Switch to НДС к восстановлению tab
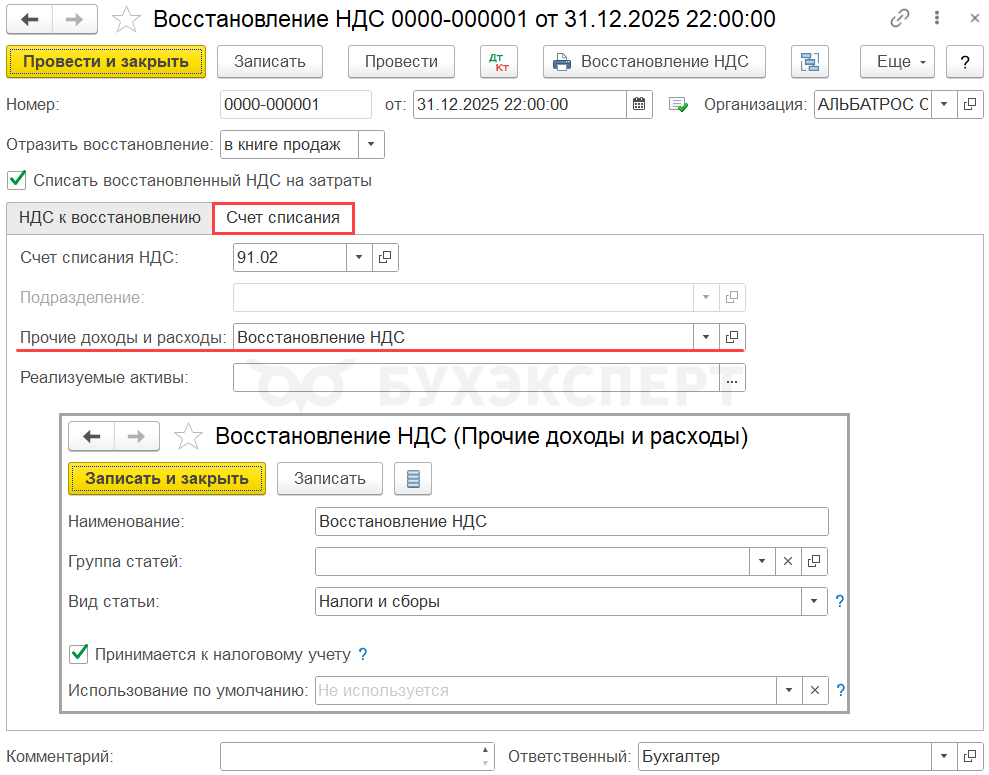989x775 pixels. [x=110, y=218]
